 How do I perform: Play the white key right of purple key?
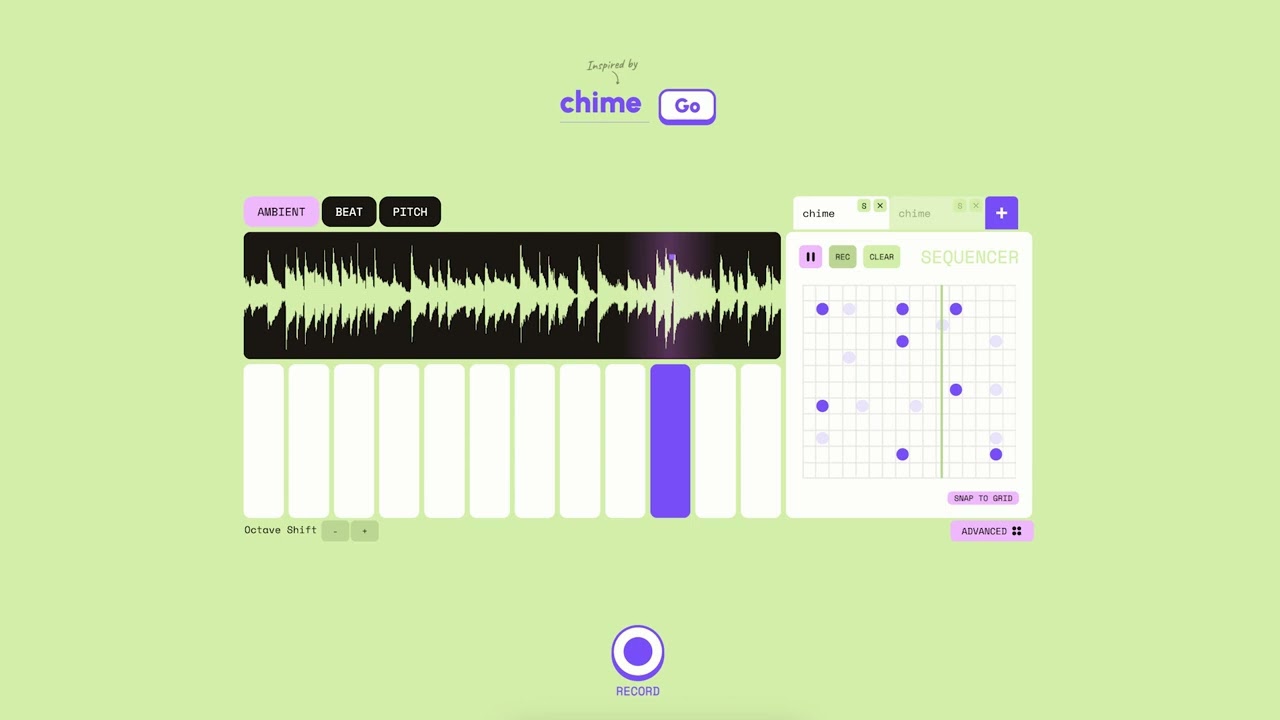click(716, 441)
